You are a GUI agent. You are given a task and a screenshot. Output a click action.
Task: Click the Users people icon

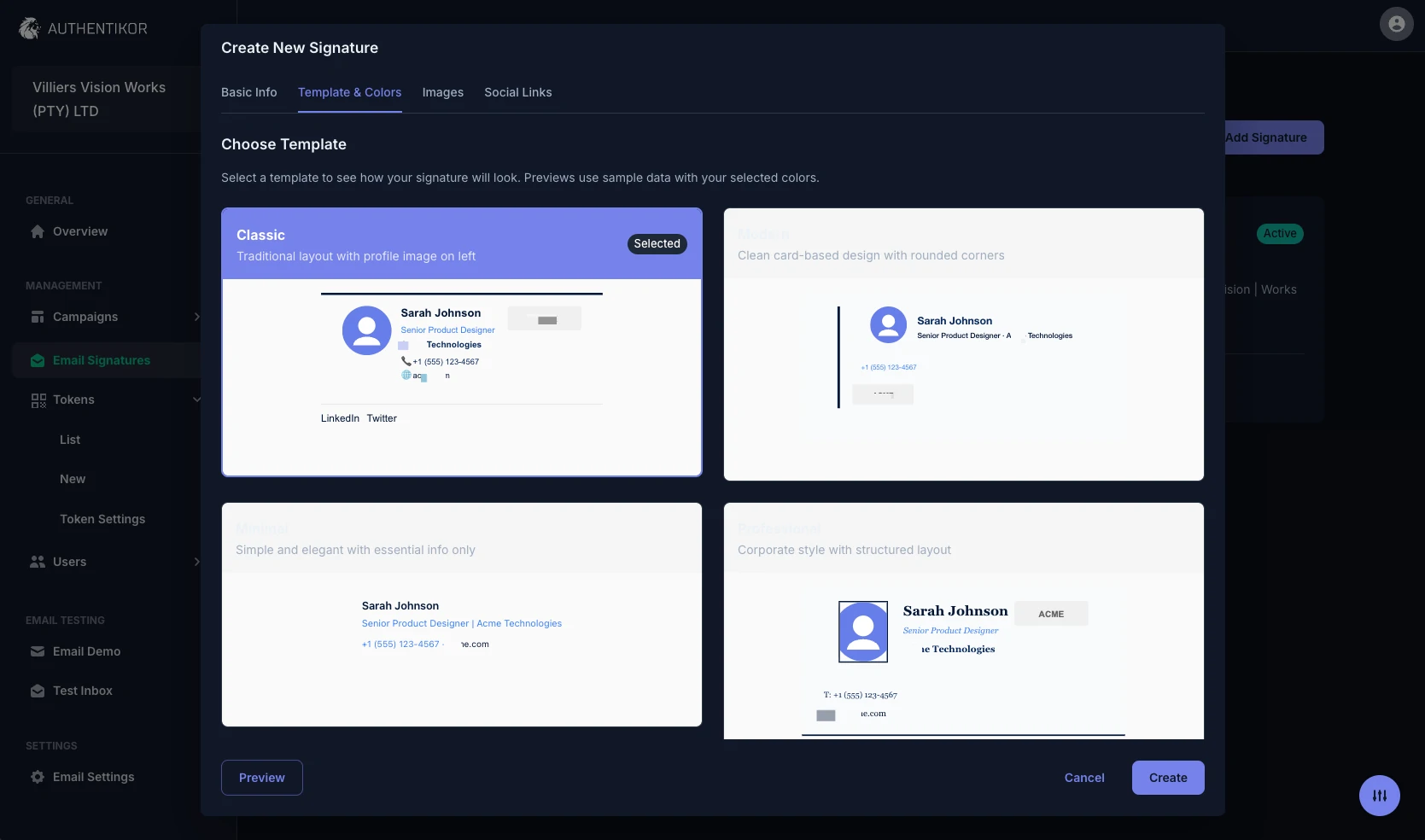38,562
